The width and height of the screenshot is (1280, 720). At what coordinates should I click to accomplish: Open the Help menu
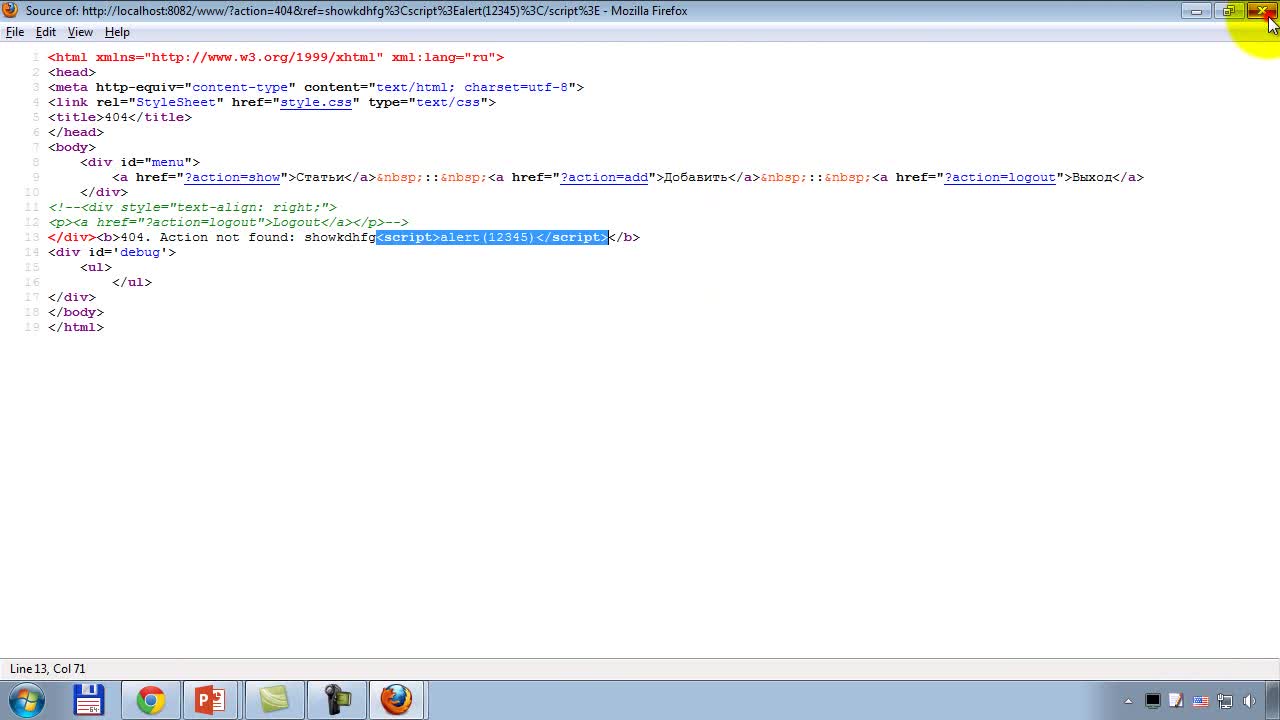[117, 32]
